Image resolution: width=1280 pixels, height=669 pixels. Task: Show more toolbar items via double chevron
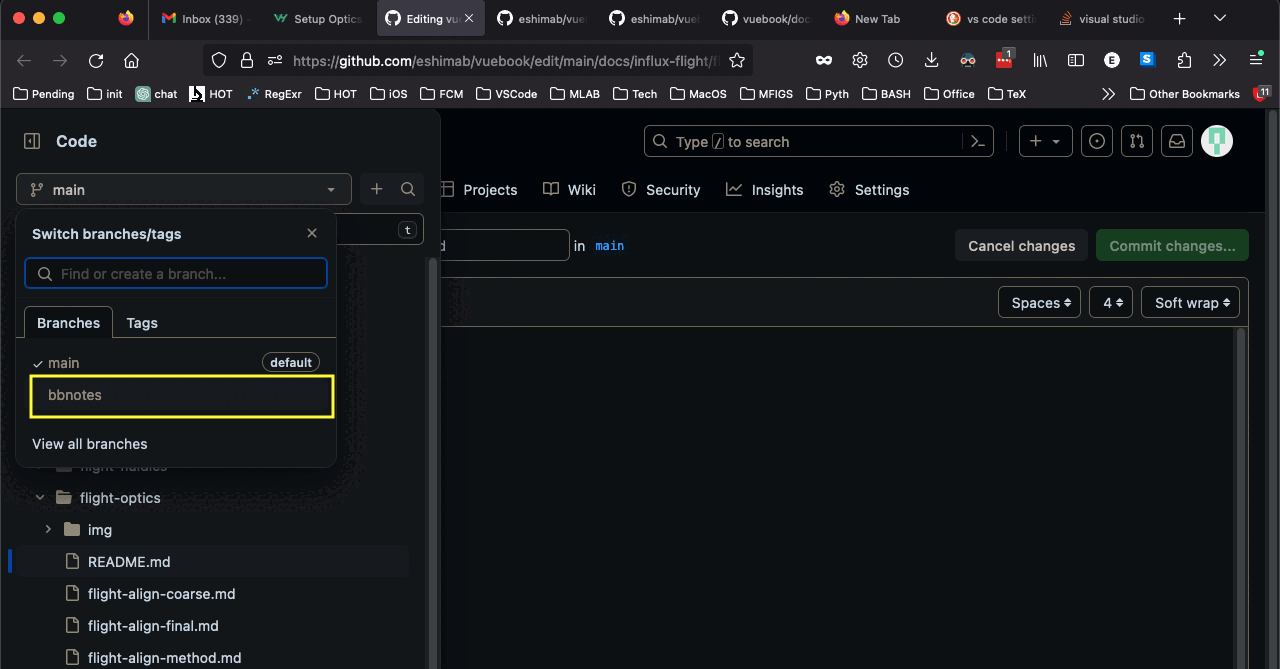(x=1219, y=60)
